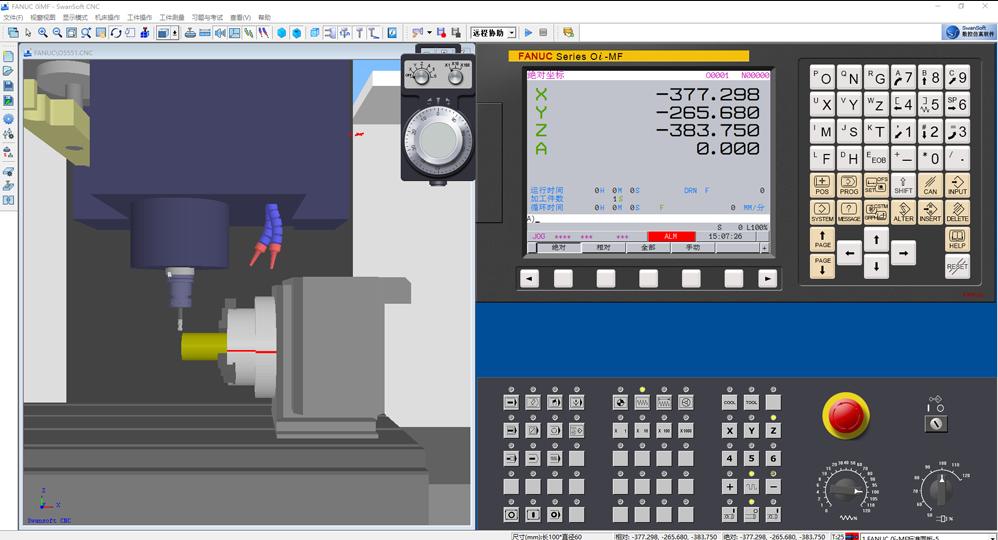
Task: Click the blue play icon in toolbar
Action: 529,33
